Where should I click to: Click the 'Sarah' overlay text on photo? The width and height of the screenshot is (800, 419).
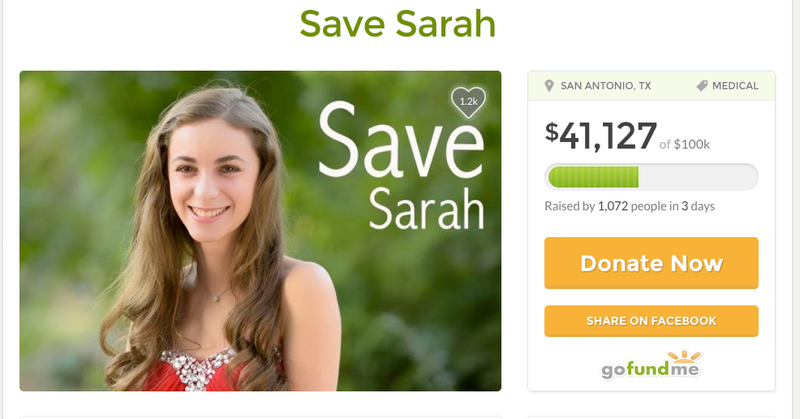point(426,208)
